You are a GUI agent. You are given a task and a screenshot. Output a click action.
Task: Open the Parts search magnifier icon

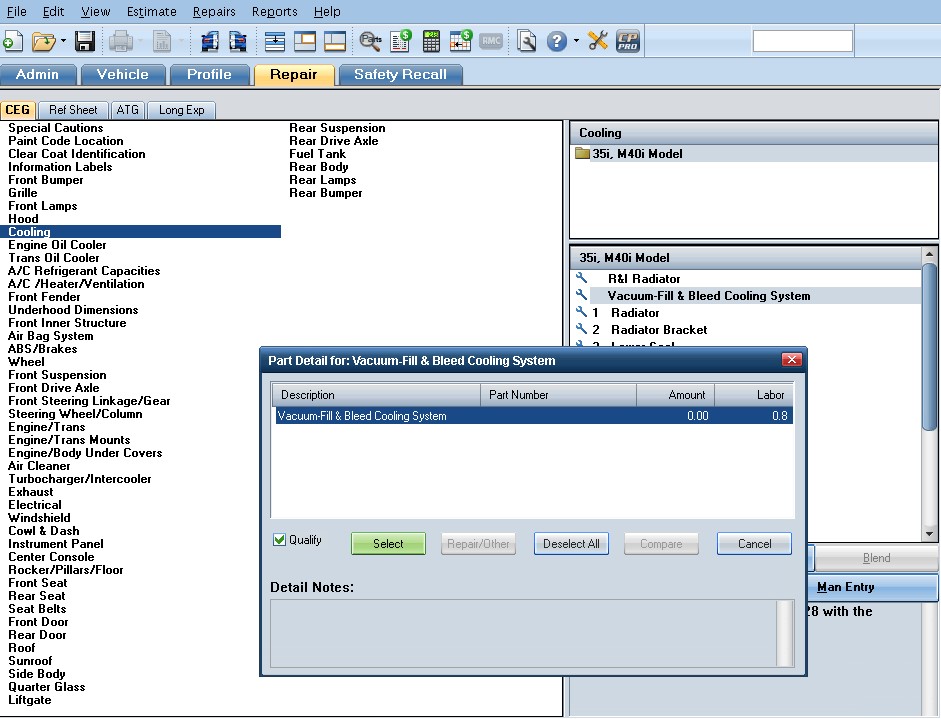370,41
